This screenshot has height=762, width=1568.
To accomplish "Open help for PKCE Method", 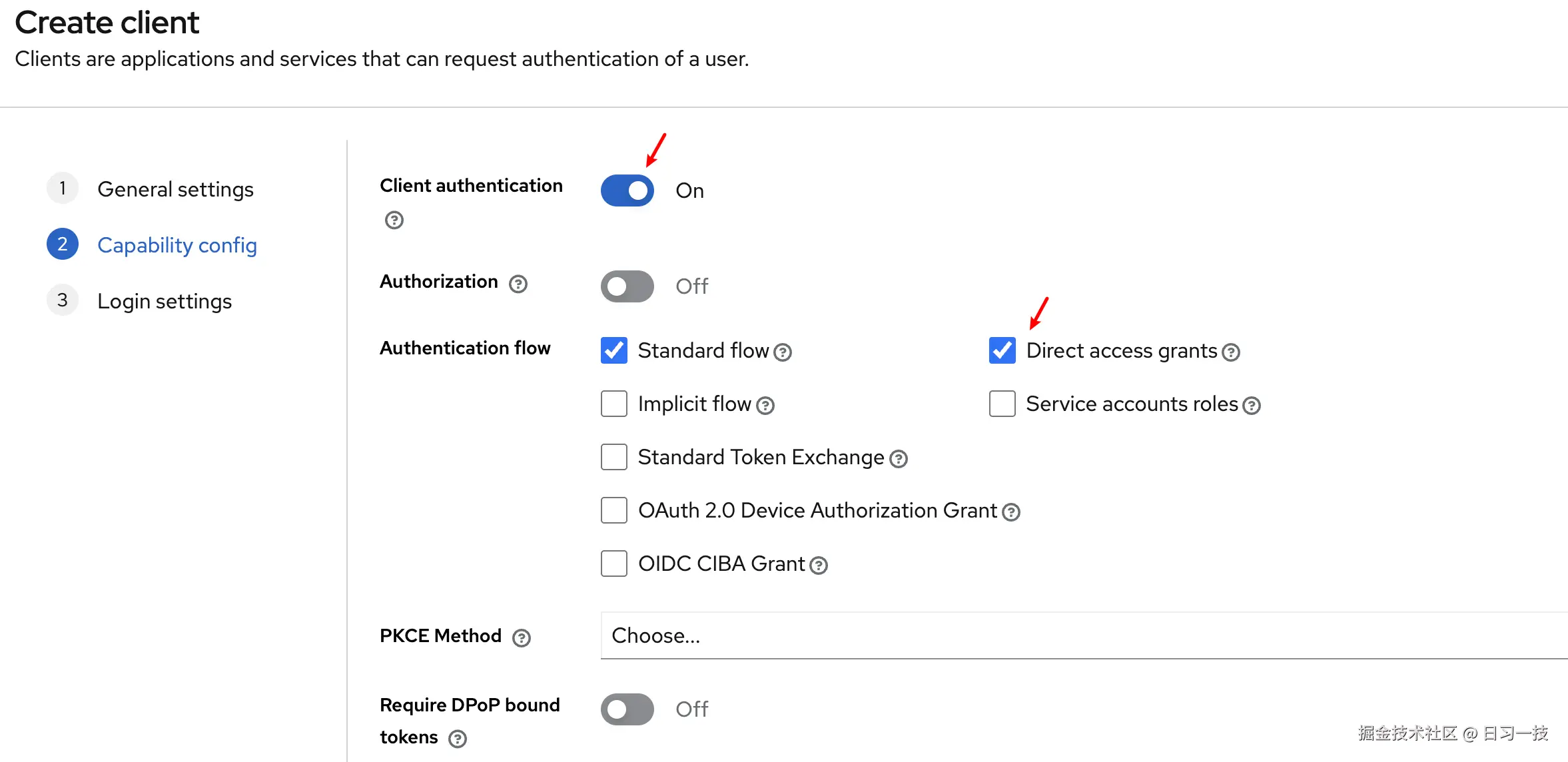I will [x=521, y=637].
